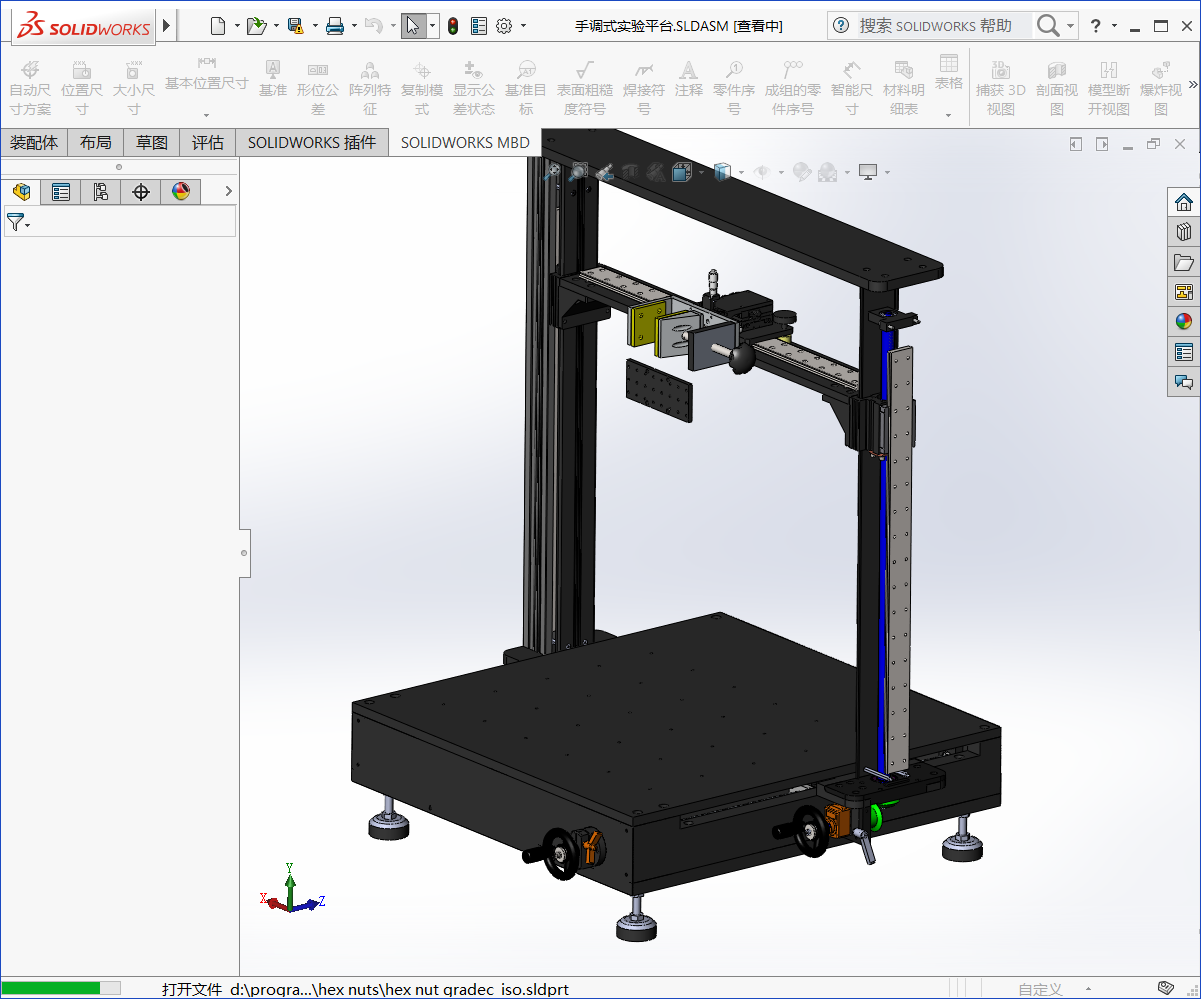Screen dimensions: 1201x999
Task: Click the 注释 ribbon button
Action: 688,78
